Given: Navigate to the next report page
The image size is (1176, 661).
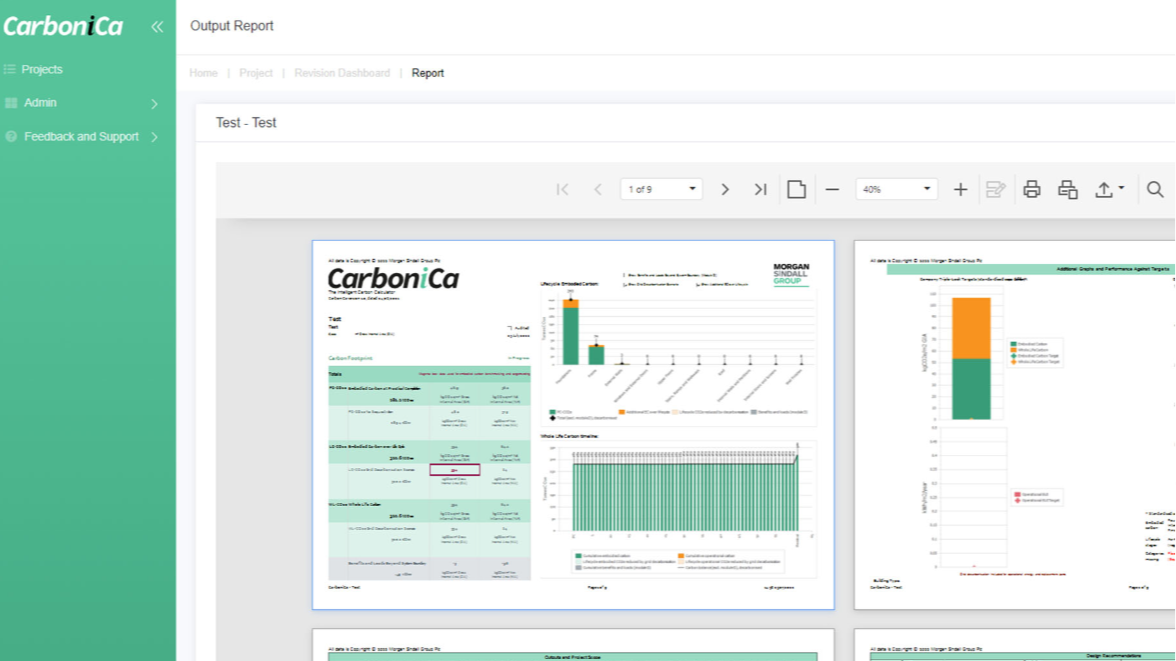Looking at the screenshot, I should click(x=725, y=188).
